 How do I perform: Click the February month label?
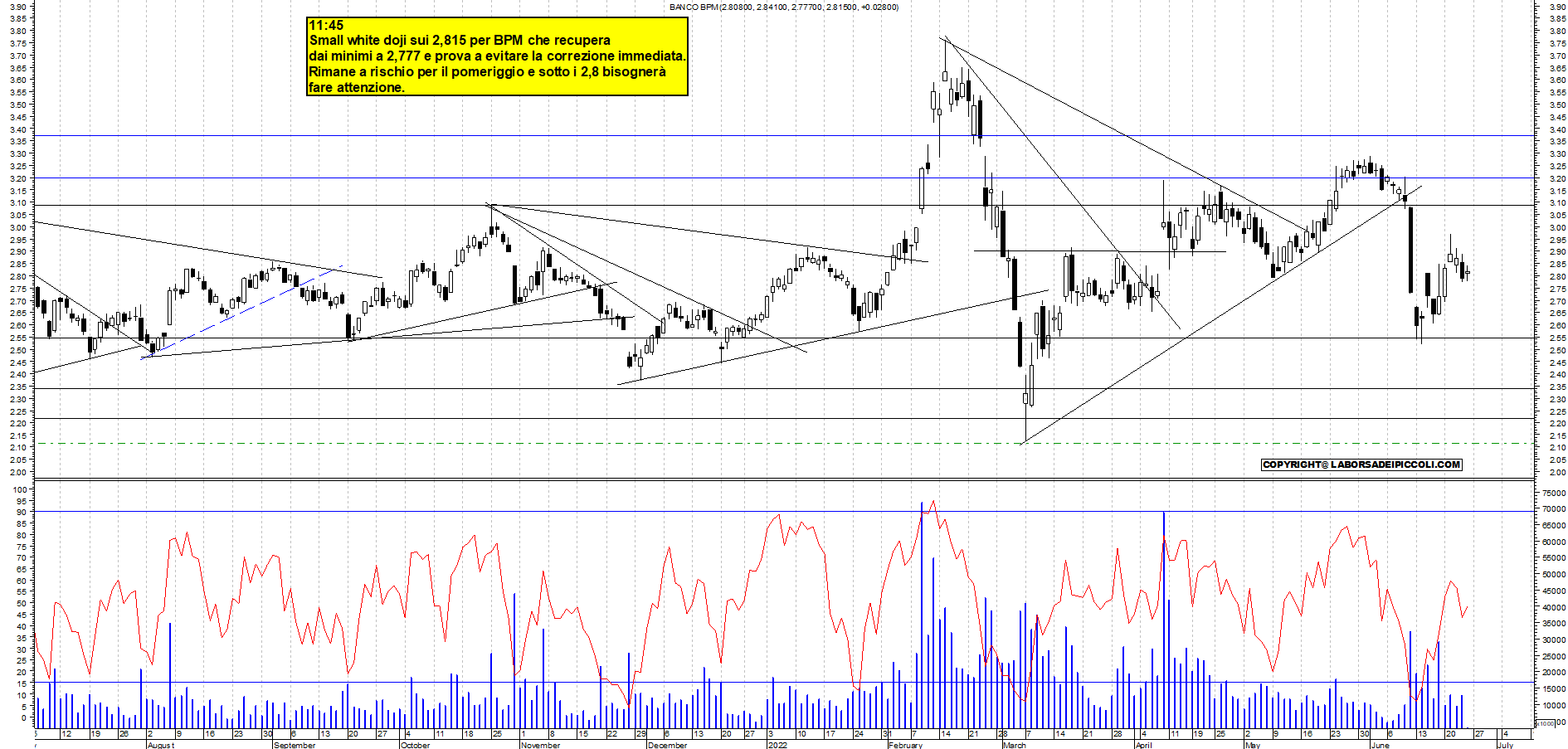905,745
